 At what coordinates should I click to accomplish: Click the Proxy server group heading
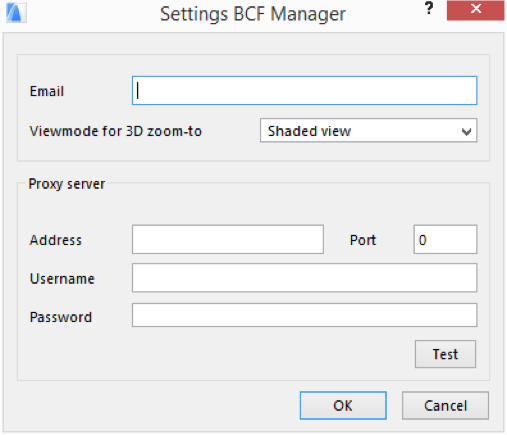pyautogui.click(x=67, y=184)
